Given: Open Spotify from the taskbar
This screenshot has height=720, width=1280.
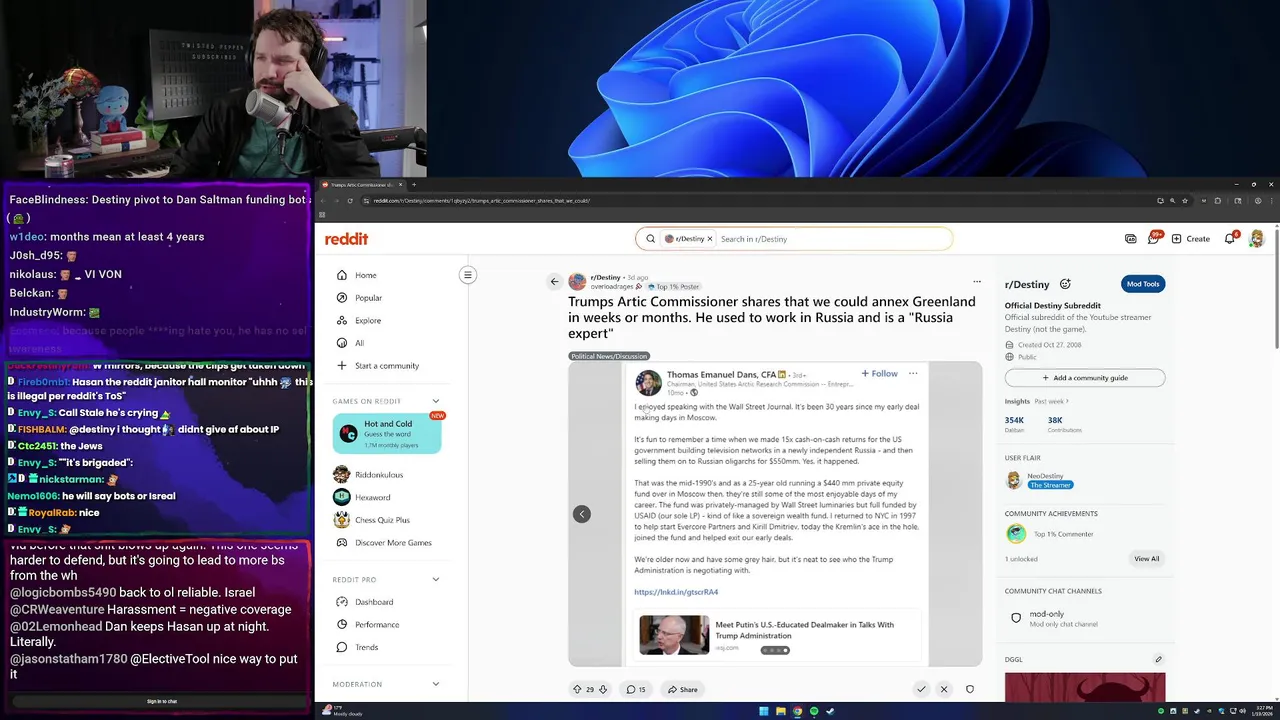Looking at the screenshot, I should point(814,711).
